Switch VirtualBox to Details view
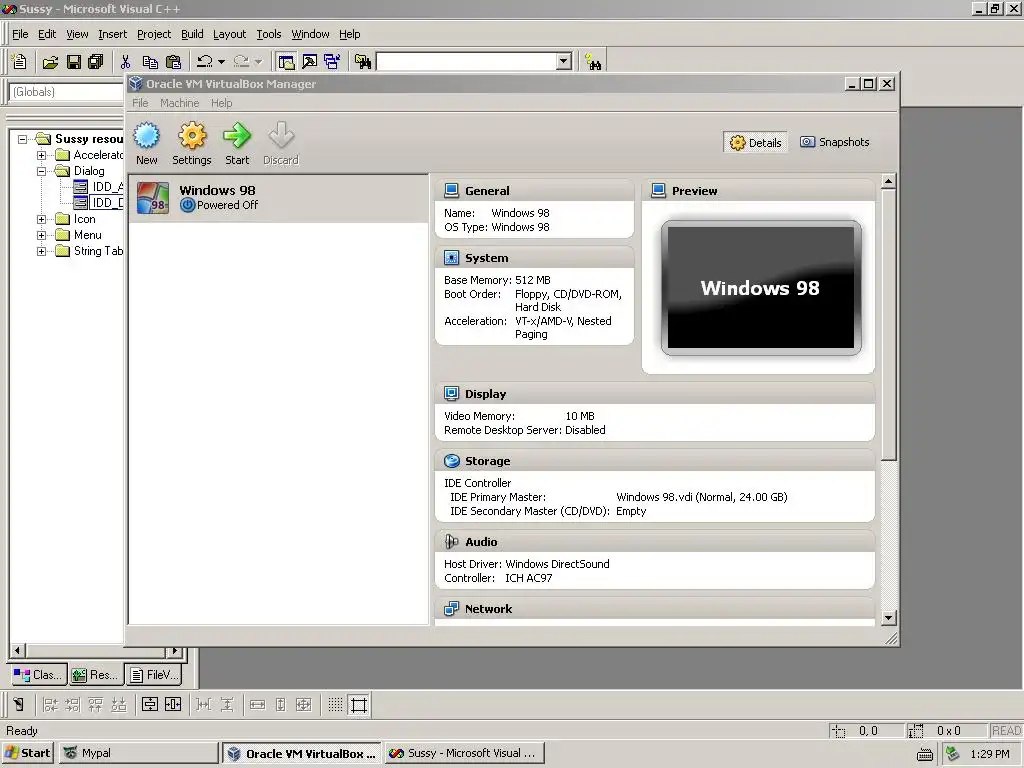Viewport: 1024px width, 768px height. (x=756, y=142)
